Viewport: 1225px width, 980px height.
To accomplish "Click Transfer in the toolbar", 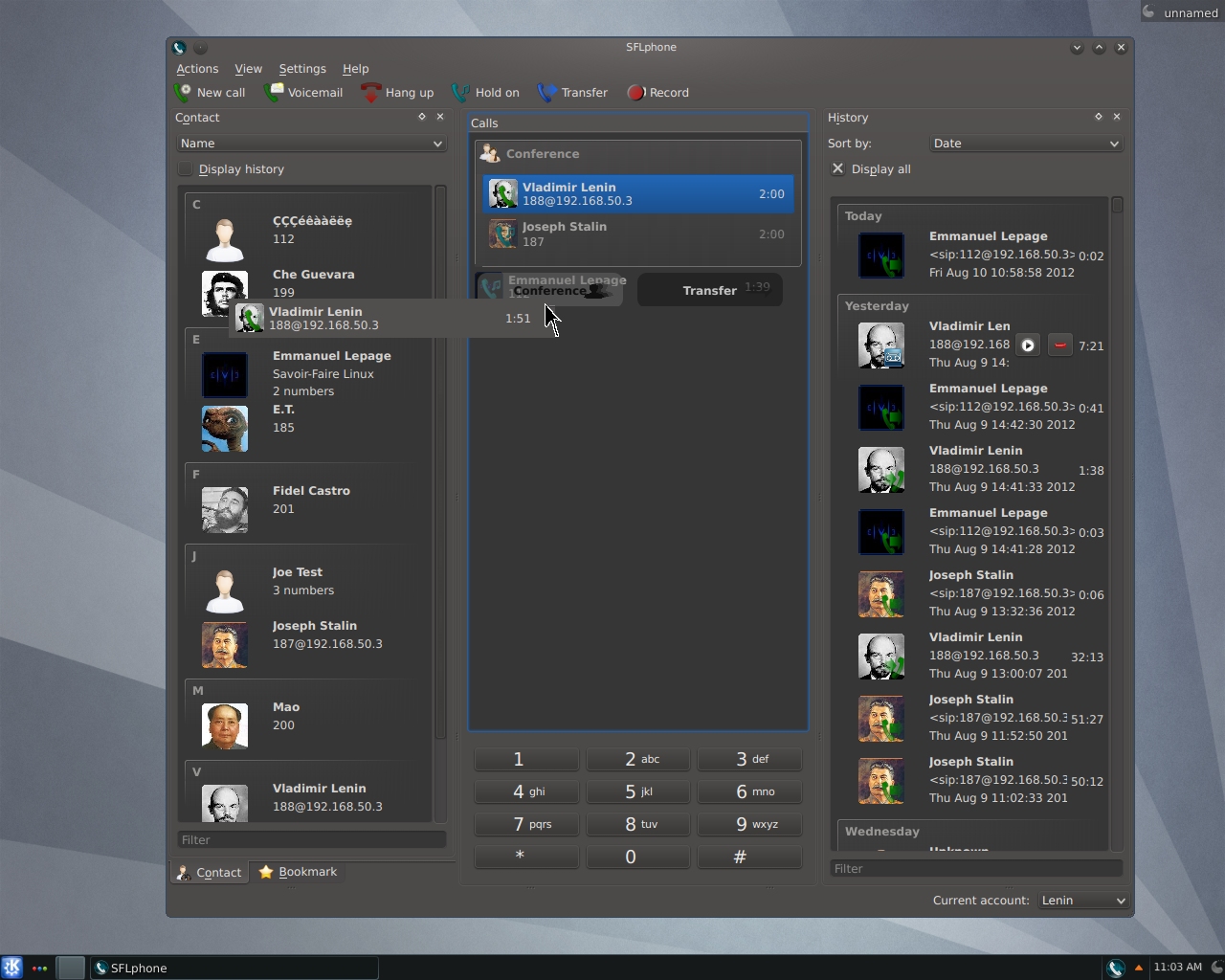I will click(572, 93).
